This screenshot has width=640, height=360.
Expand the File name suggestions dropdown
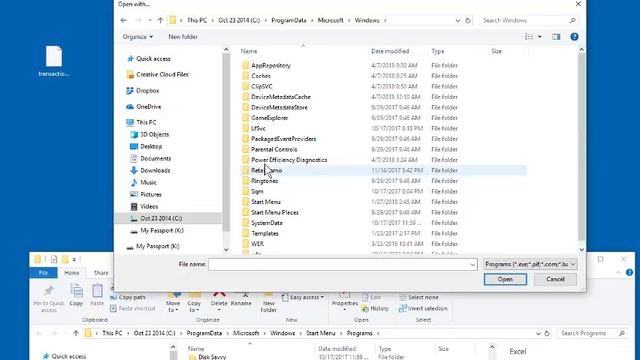click(472, 264)
